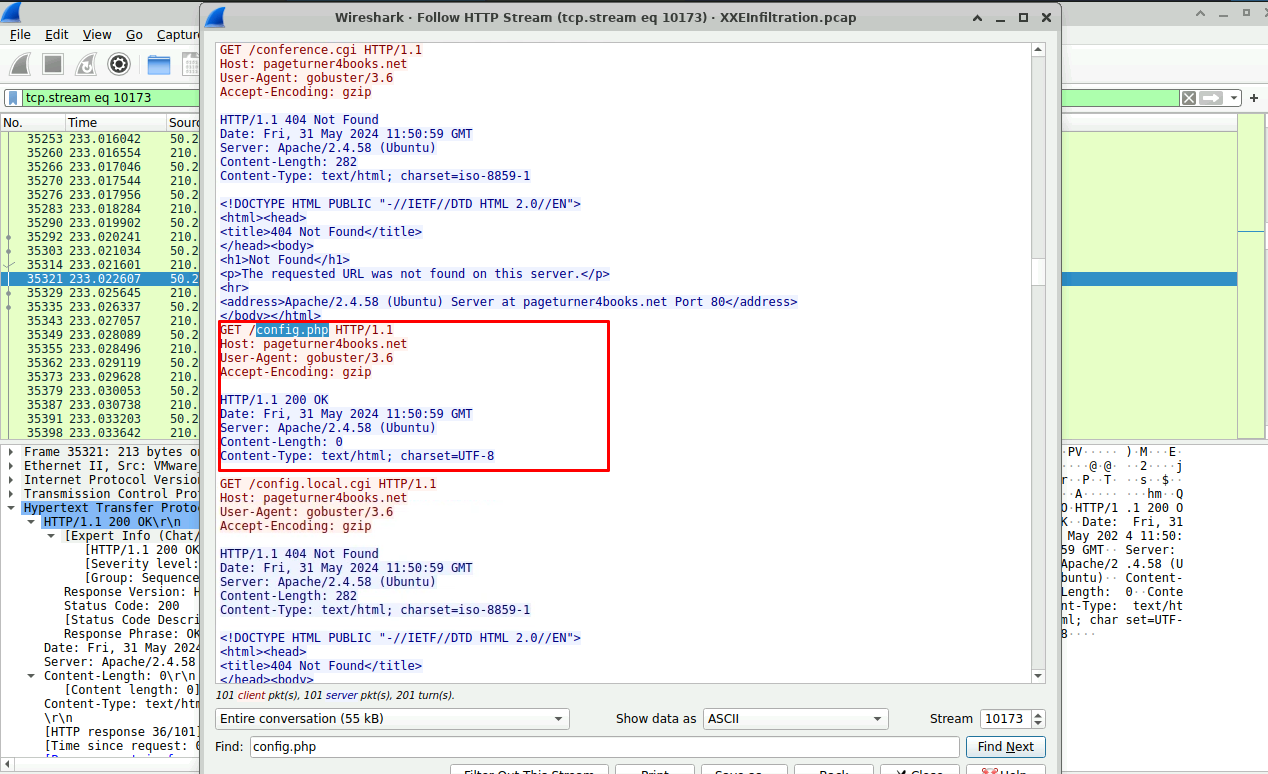This screenshot has height=774, width=1268.
Task: Open the Capture menu
Action: coord(177,34)
